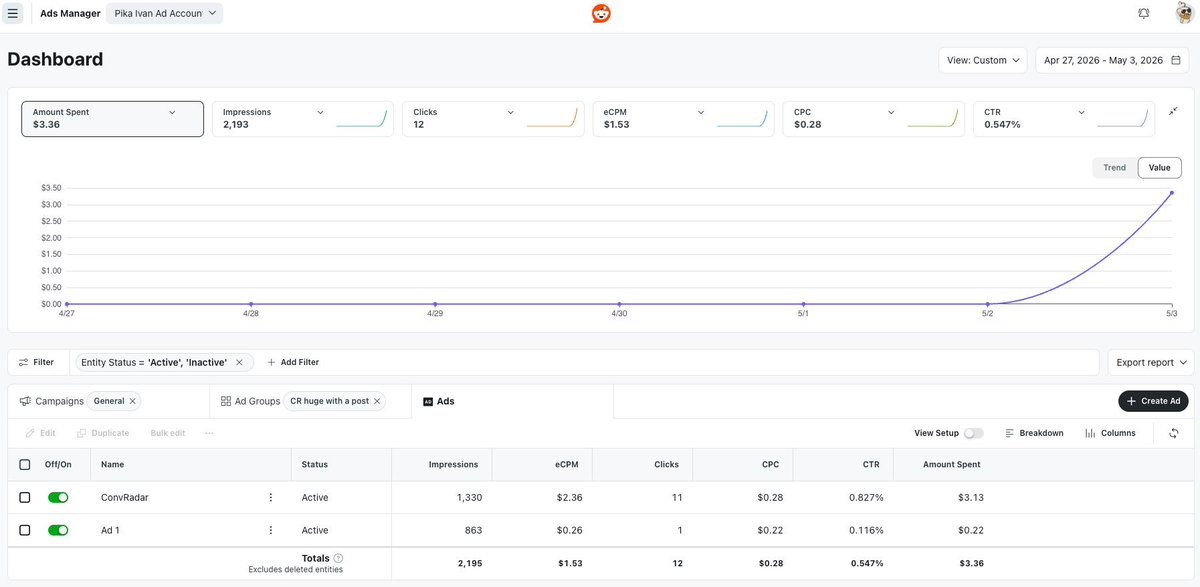Click the Impressions sparkline

[361, 119]
